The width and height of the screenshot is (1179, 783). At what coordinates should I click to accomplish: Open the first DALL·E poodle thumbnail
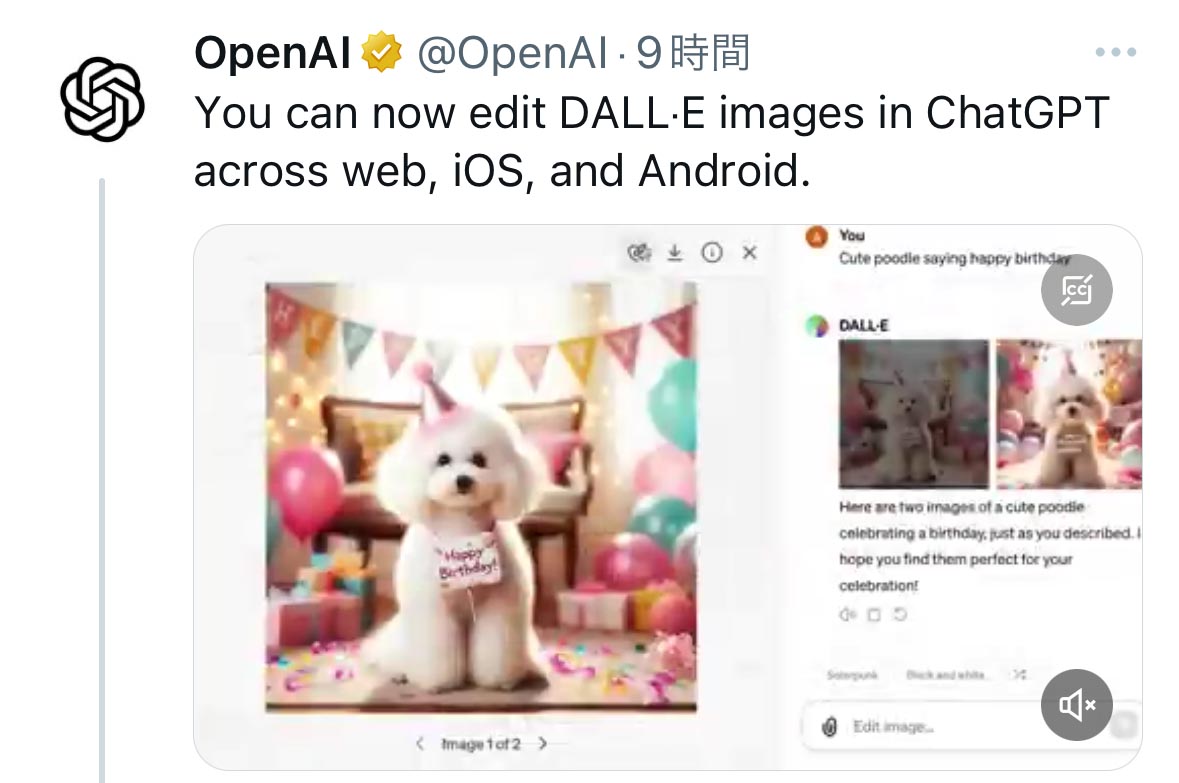(914, 414)
